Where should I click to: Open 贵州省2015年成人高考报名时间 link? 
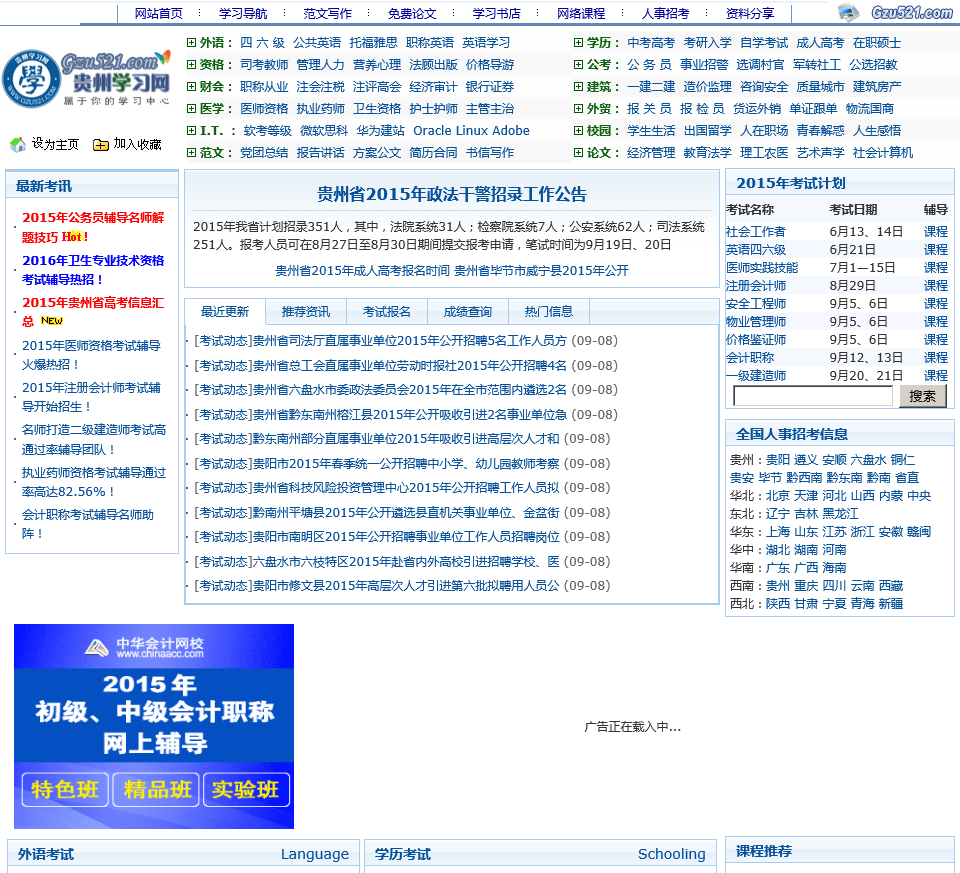tap(362, 271)
